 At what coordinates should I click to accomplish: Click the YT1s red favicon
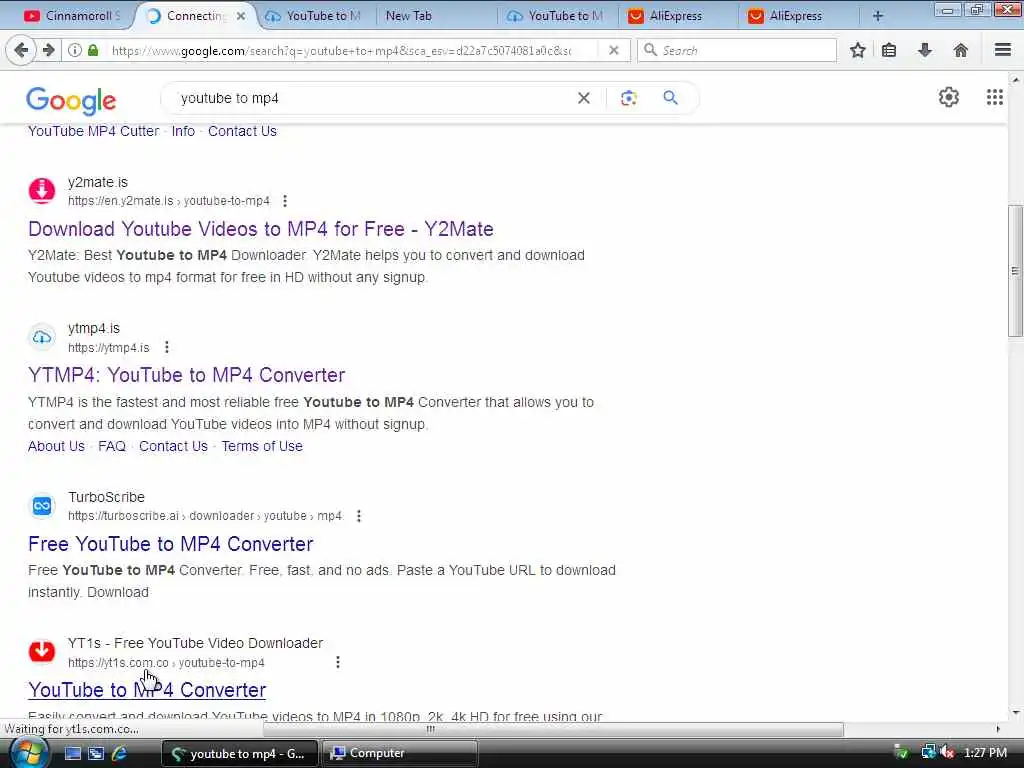point(42,651)
